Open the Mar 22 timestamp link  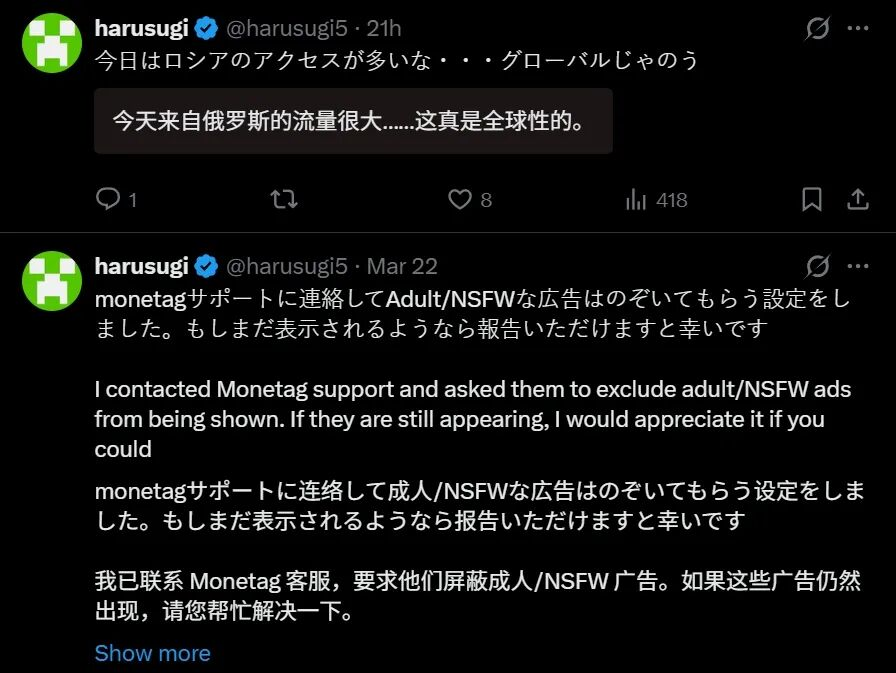pos(402,266)
